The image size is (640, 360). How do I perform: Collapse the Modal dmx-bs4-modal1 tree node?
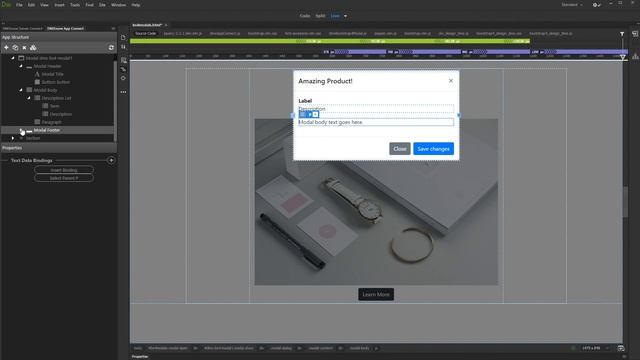pos(13,58)
